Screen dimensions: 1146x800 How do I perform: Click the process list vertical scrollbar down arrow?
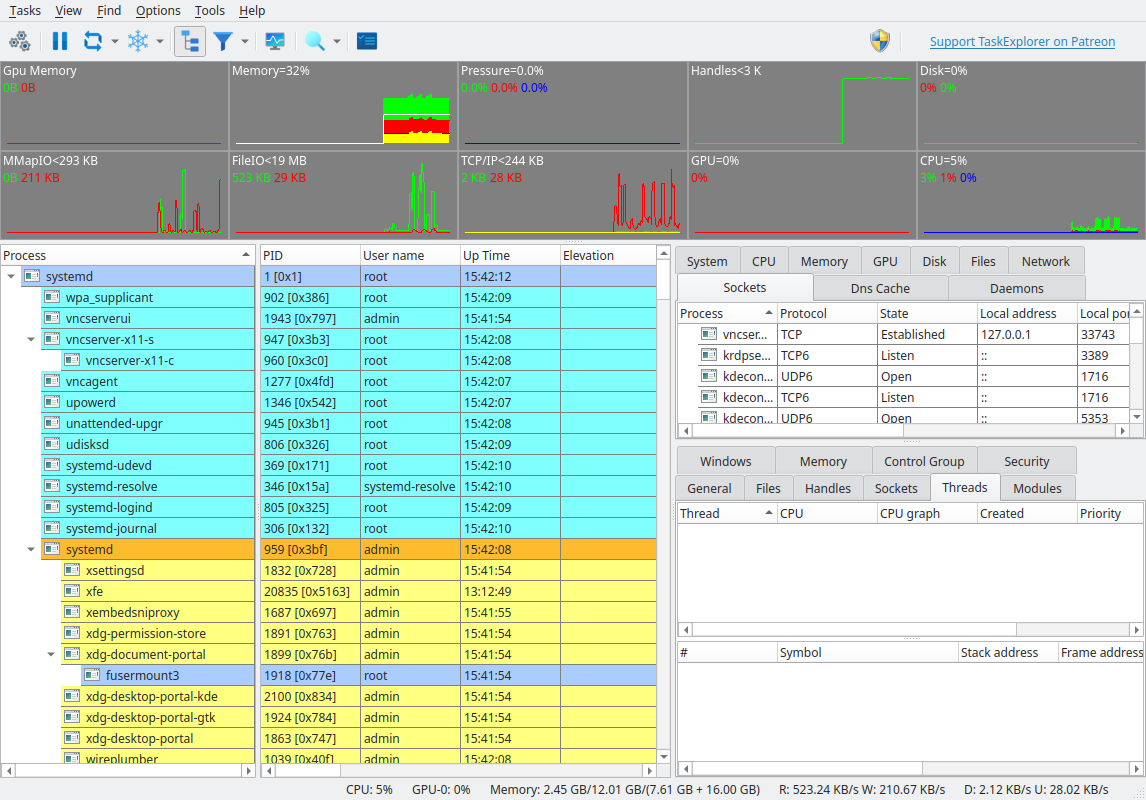(664, 756)
